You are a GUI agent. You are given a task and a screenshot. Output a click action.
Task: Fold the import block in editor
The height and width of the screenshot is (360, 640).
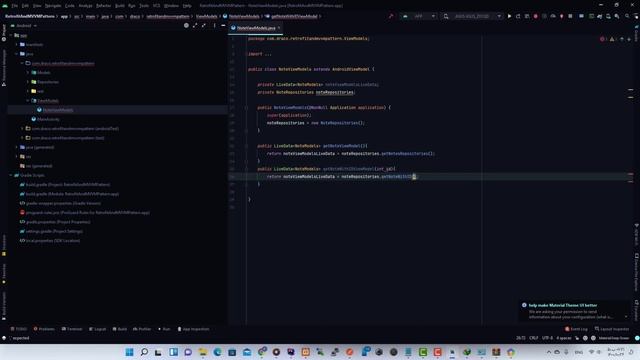[x=246, y=54]
